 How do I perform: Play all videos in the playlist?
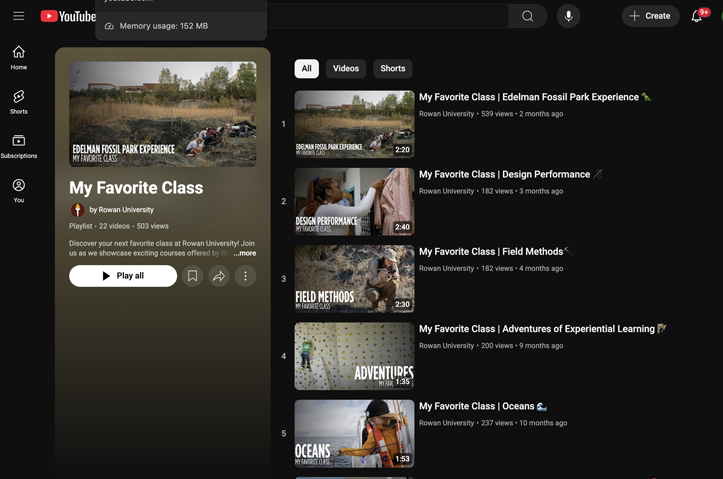click(x=123, y=276)
